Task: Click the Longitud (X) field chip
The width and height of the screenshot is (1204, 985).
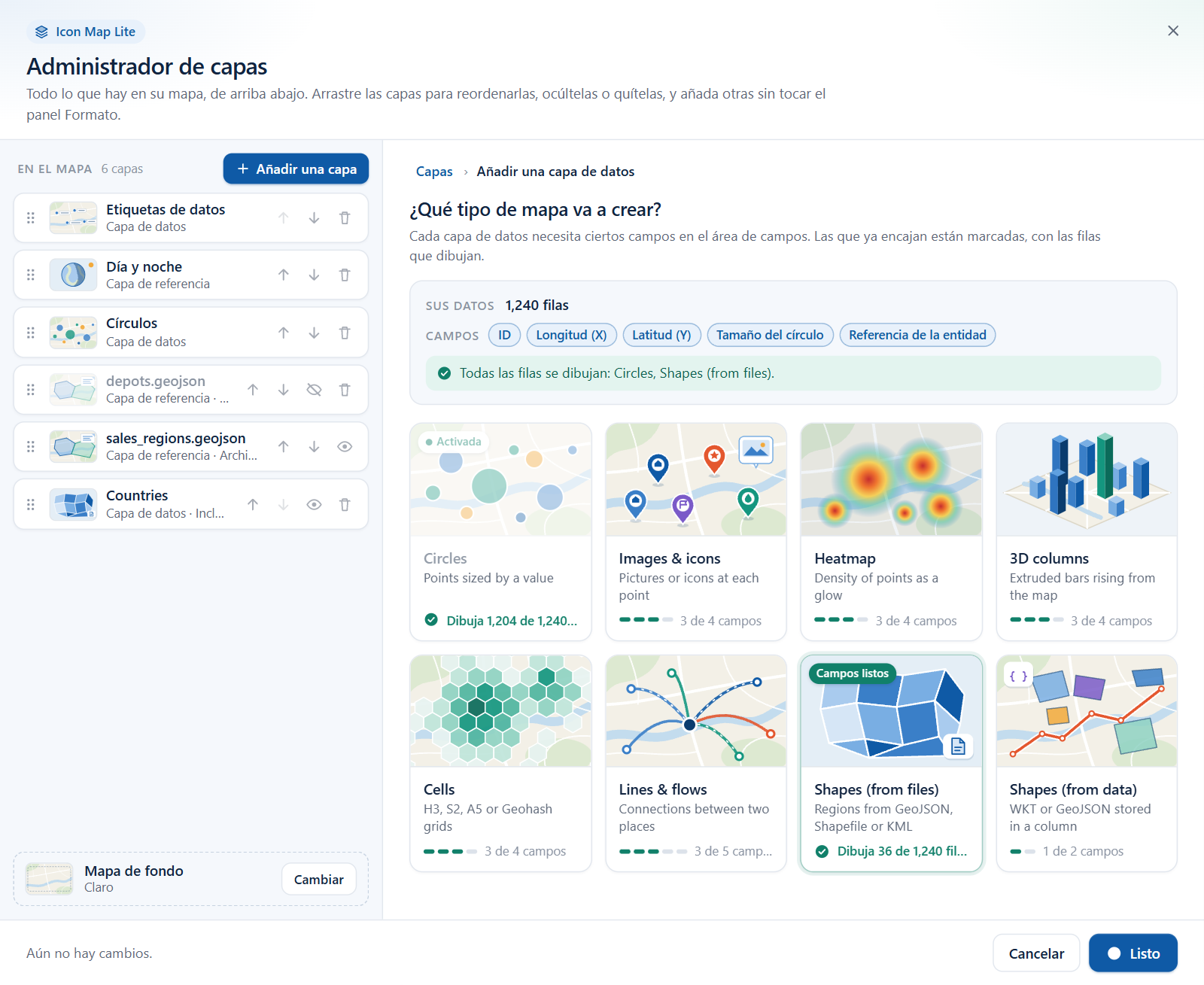Action: (572, 336)
